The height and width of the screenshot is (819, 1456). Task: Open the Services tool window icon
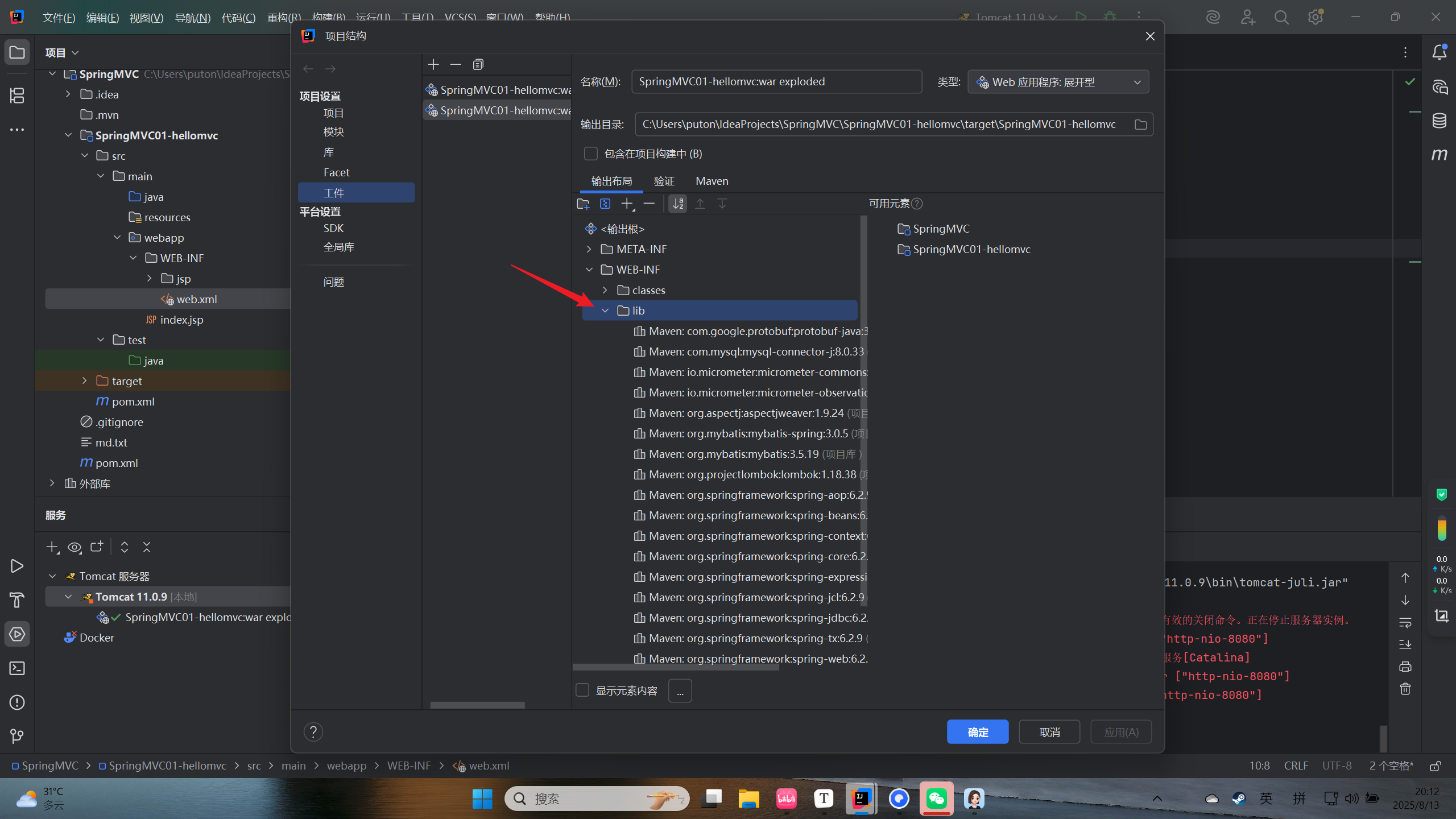pyautogui.click(x=17, y=634)
